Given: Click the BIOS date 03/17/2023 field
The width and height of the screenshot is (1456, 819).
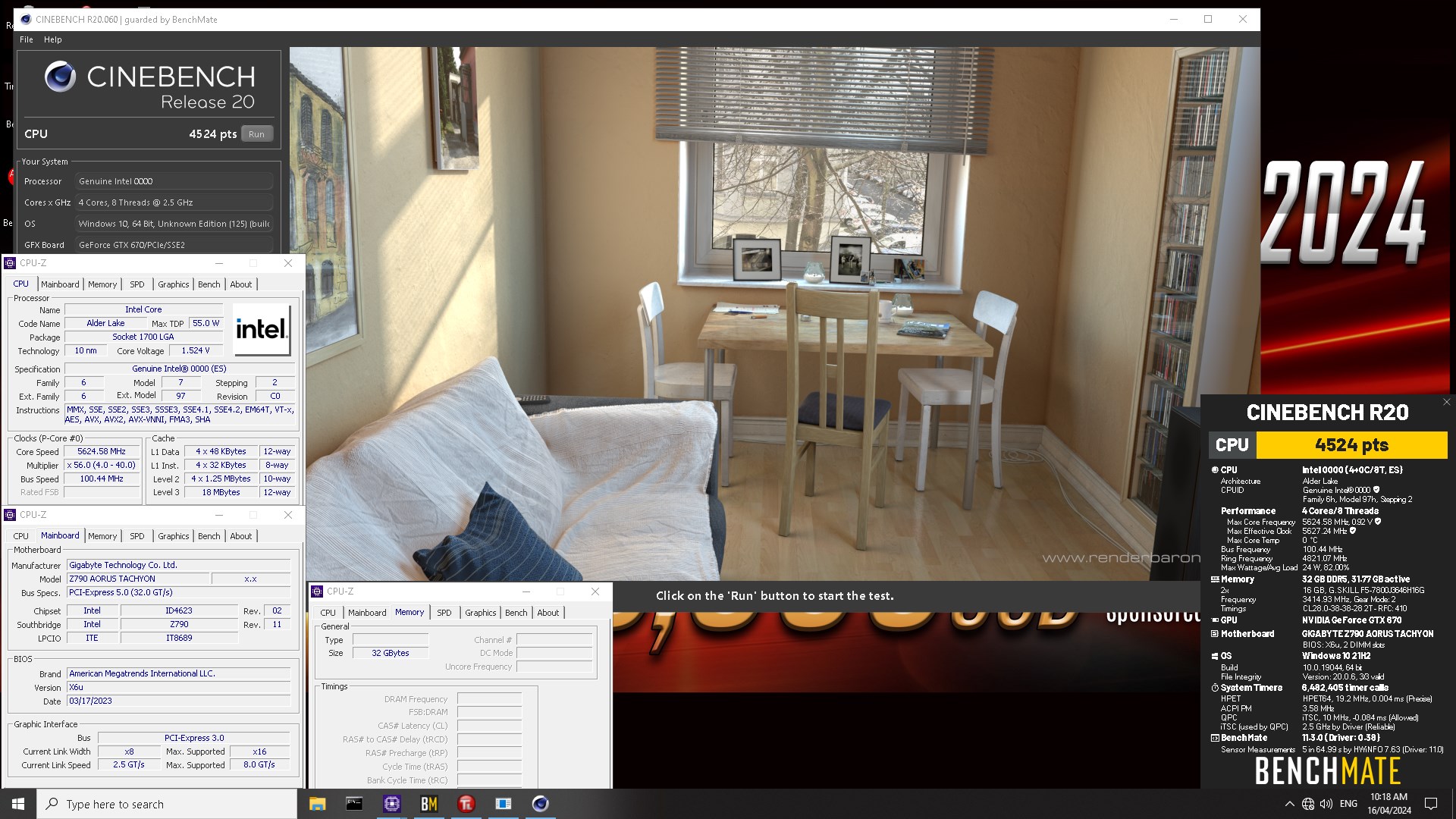Looking at the screenshot, I should pos(178,701).
